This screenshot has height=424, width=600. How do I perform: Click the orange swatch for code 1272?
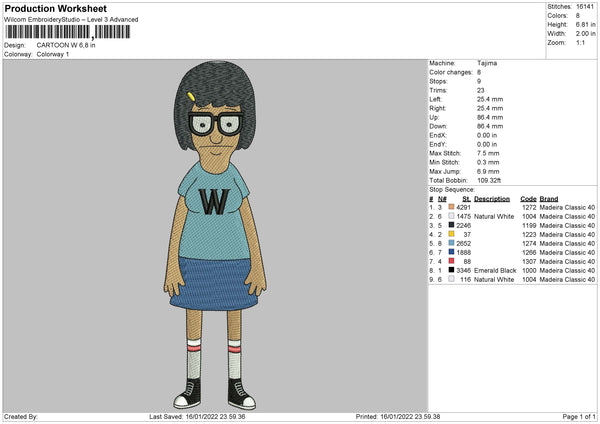[x=451, y=207]
